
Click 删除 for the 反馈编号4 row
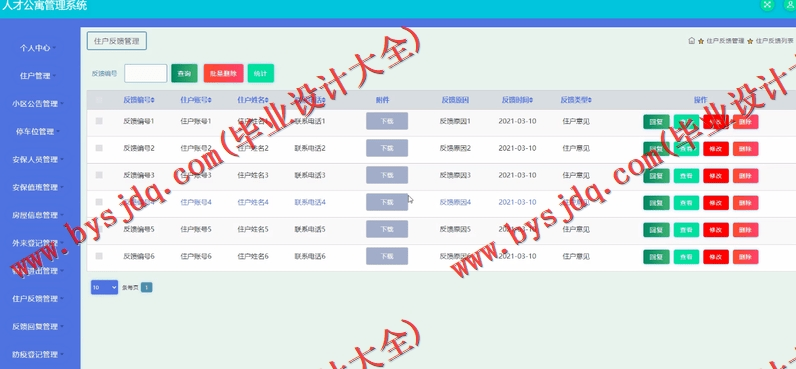746,203
